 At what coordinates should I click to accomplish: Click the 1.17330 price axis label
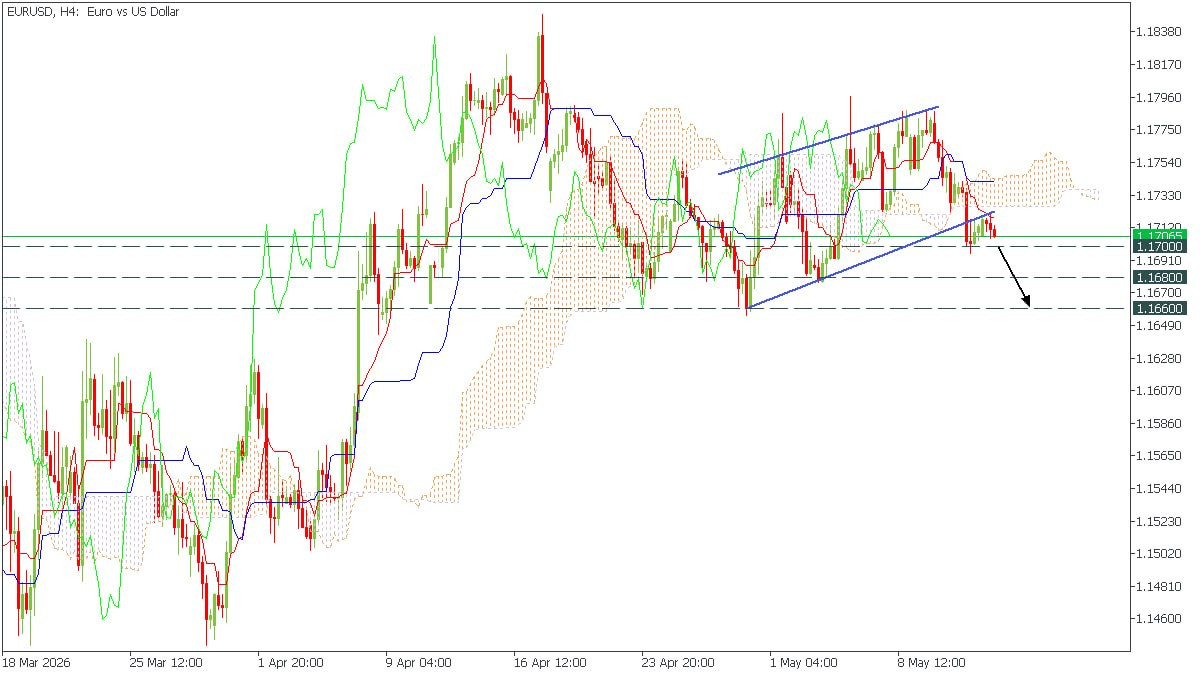coord(1160,195)
